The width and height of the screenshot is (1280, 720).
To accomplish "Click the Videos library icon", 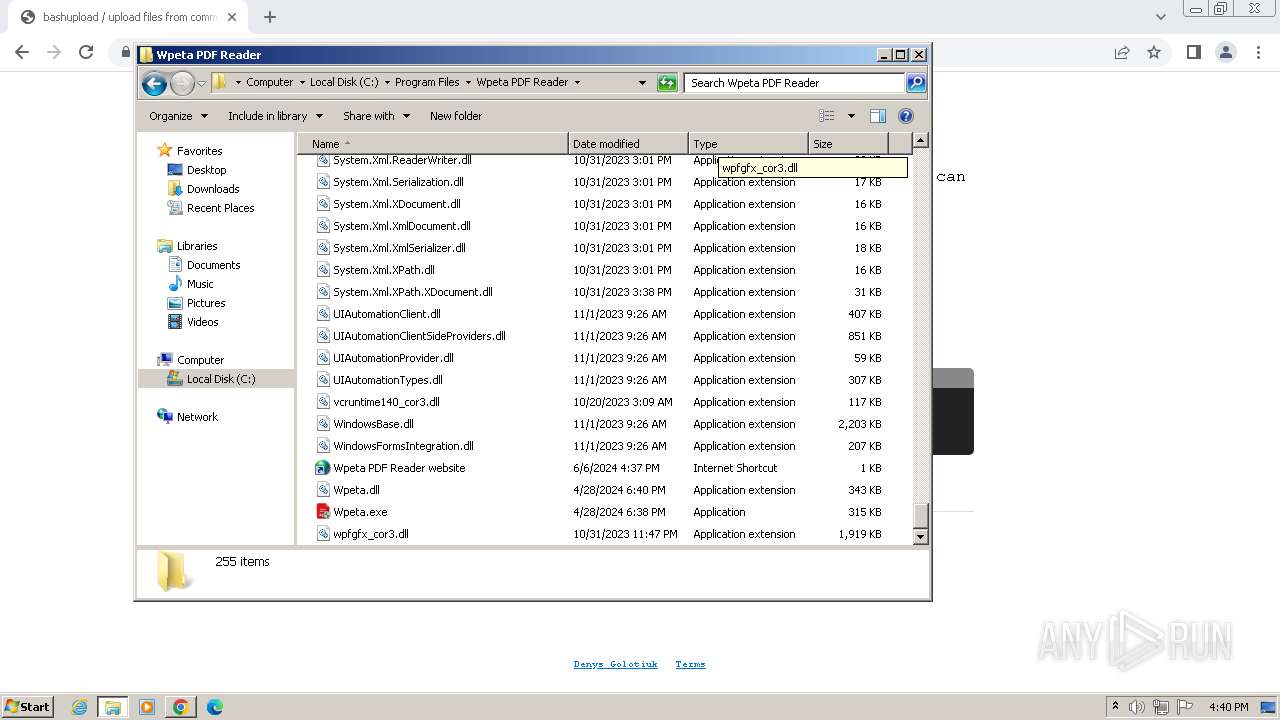I will click(x=175, y=322).
